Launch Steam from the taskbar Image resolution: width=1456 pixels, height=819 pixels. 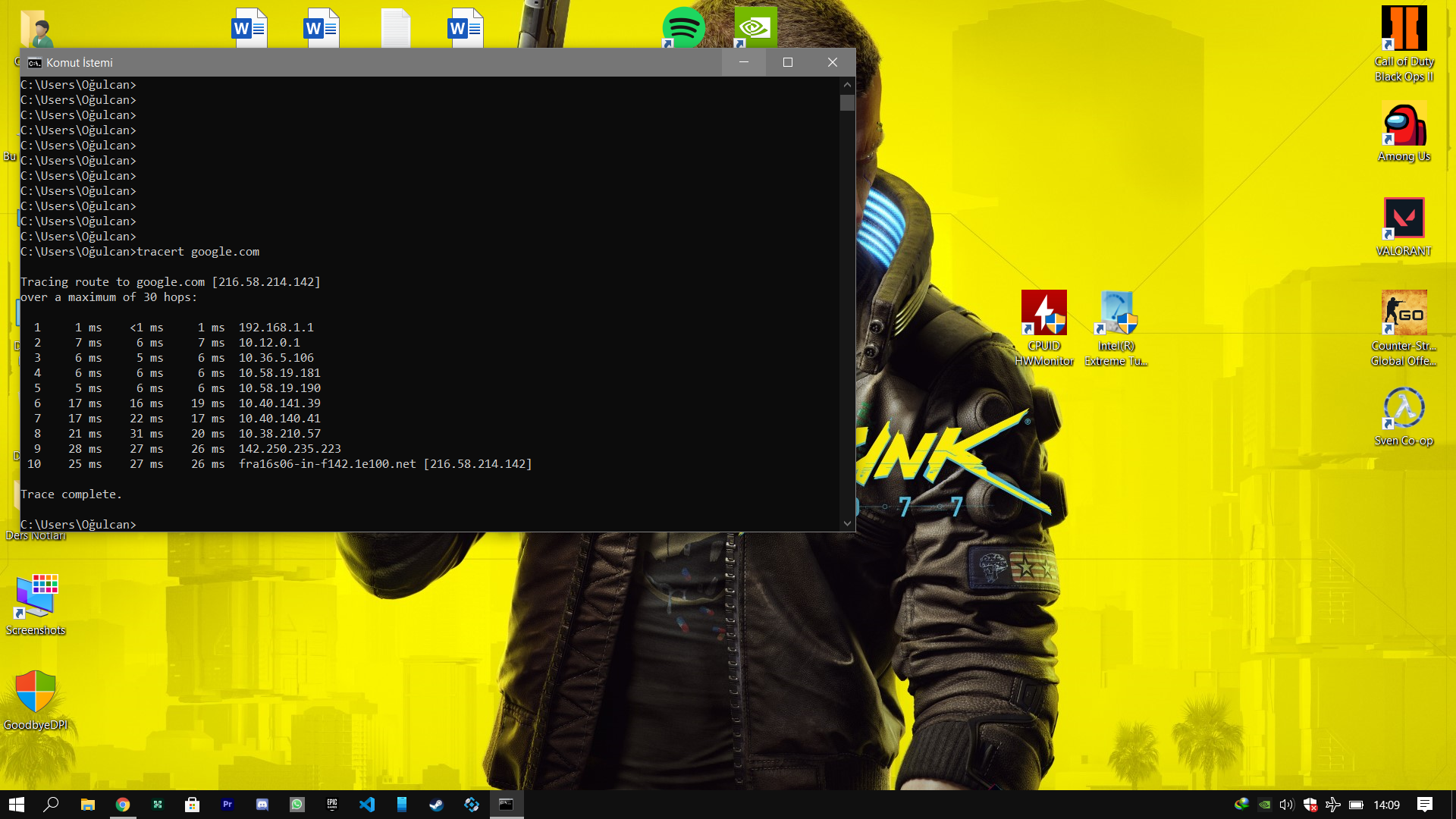tap(437, 805)
